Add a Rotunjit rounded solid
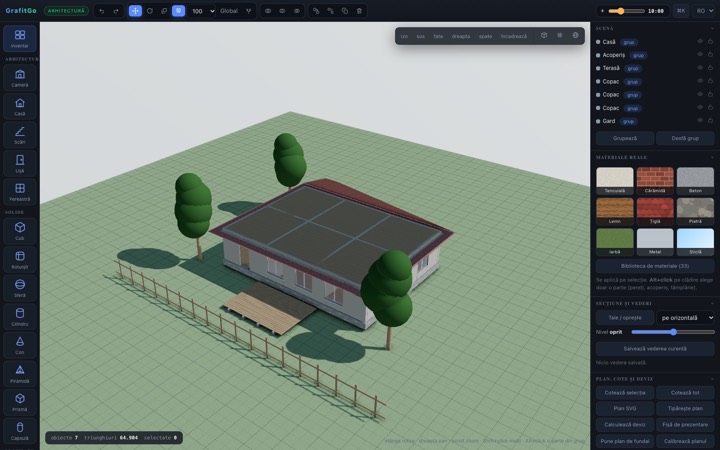The height and width of the screenshot is (450, 720). pos(20,259)
